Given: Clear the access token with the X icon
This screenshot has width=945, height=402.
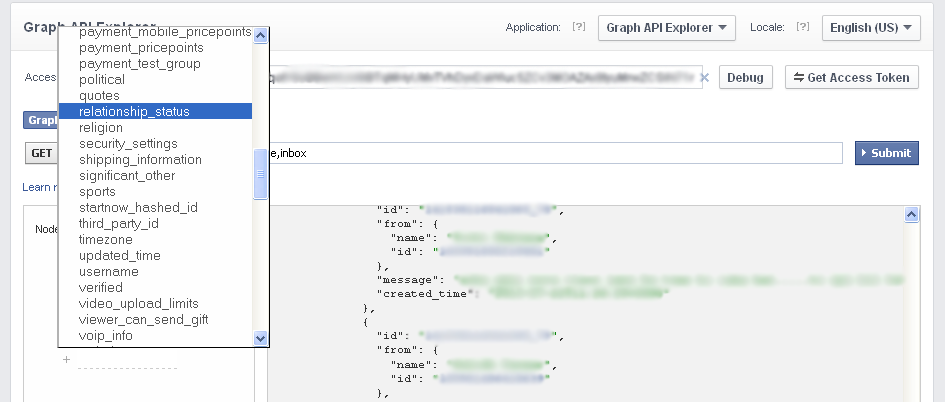Looking at the screenshot, I should point(705,78).
